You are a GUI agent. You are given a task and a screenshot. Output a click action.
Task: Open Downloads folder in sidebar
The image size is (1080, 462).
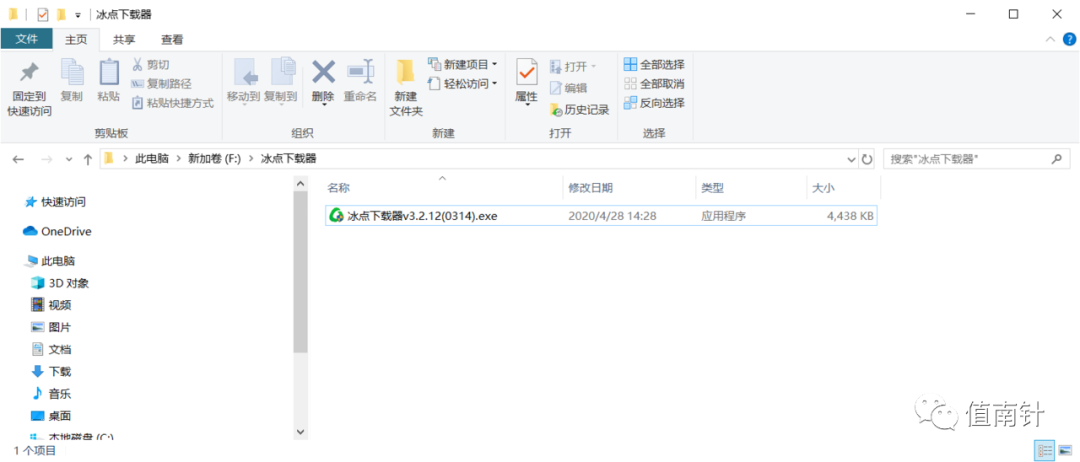[x=52, y=372]
